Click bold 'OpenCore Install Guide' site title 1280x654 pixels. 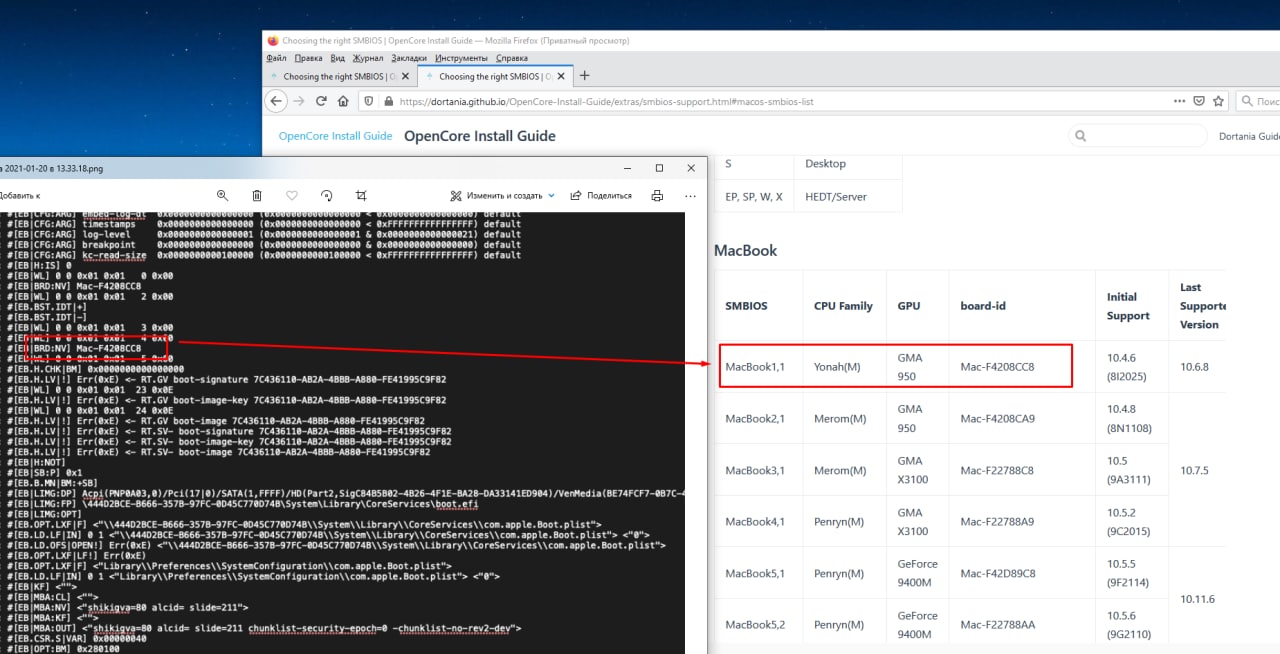click(x=480, y=136)
